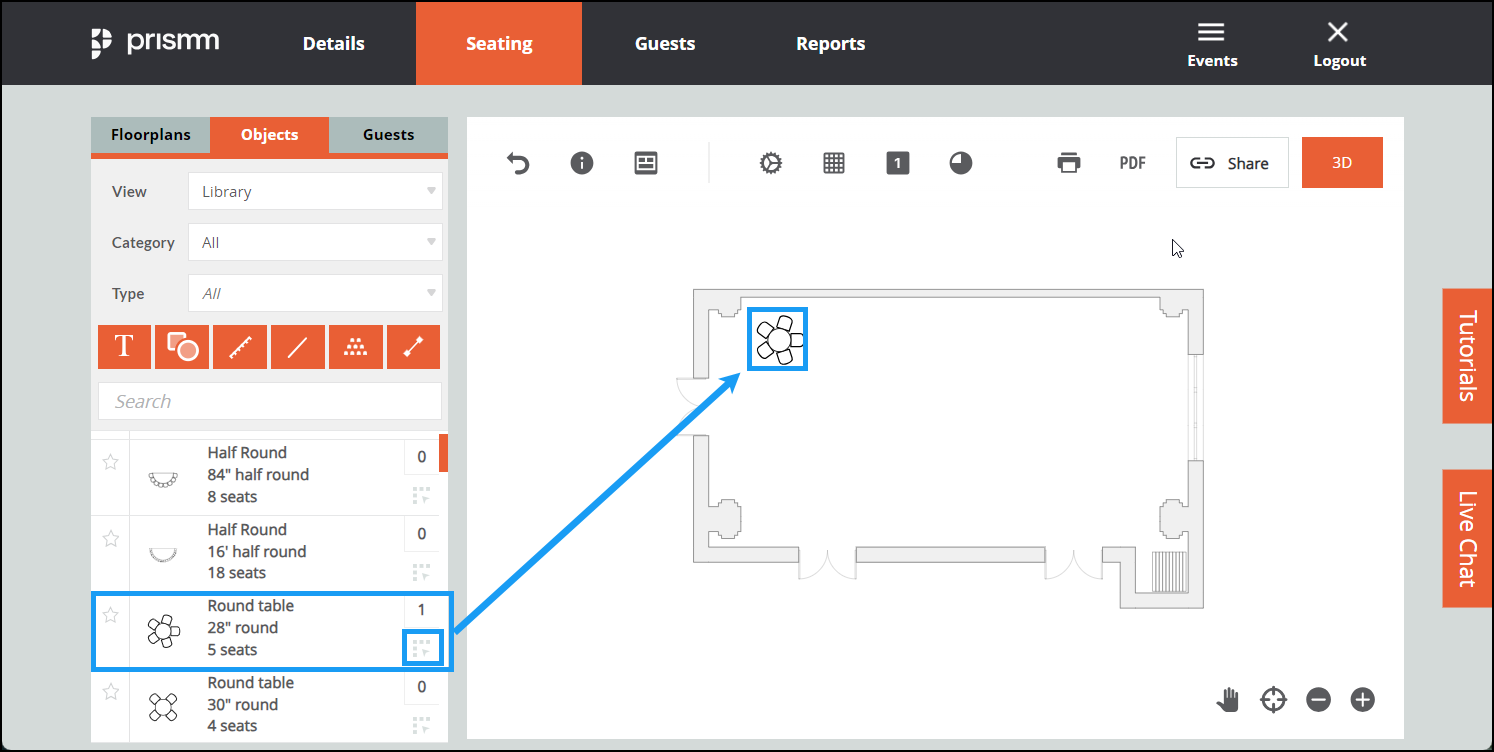This screenshot has height=752, width=1494.
Task: Open the Seating tab
Action: click(499, 43)
